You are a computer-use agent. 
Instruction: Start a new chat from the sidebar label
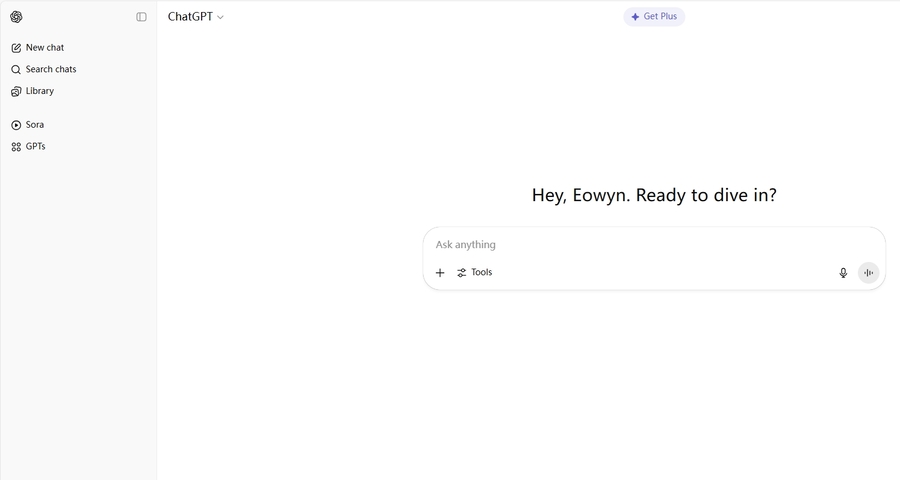point(45,48)
